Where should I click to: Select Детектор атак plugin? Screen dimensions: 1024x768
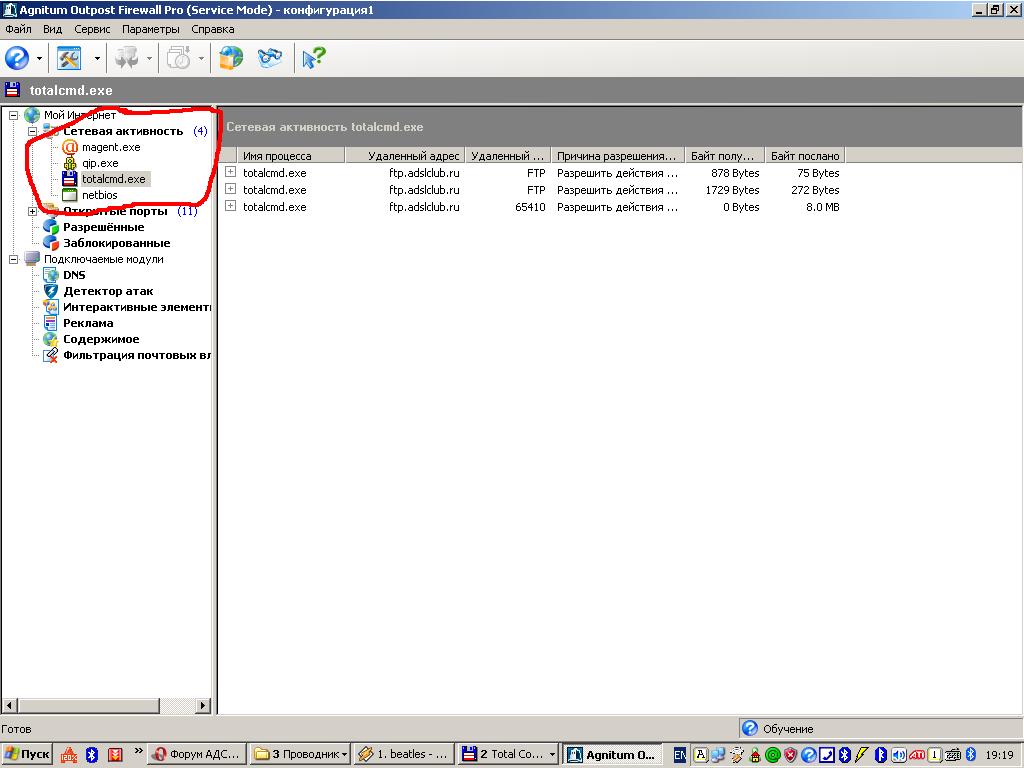pos(108,291)
